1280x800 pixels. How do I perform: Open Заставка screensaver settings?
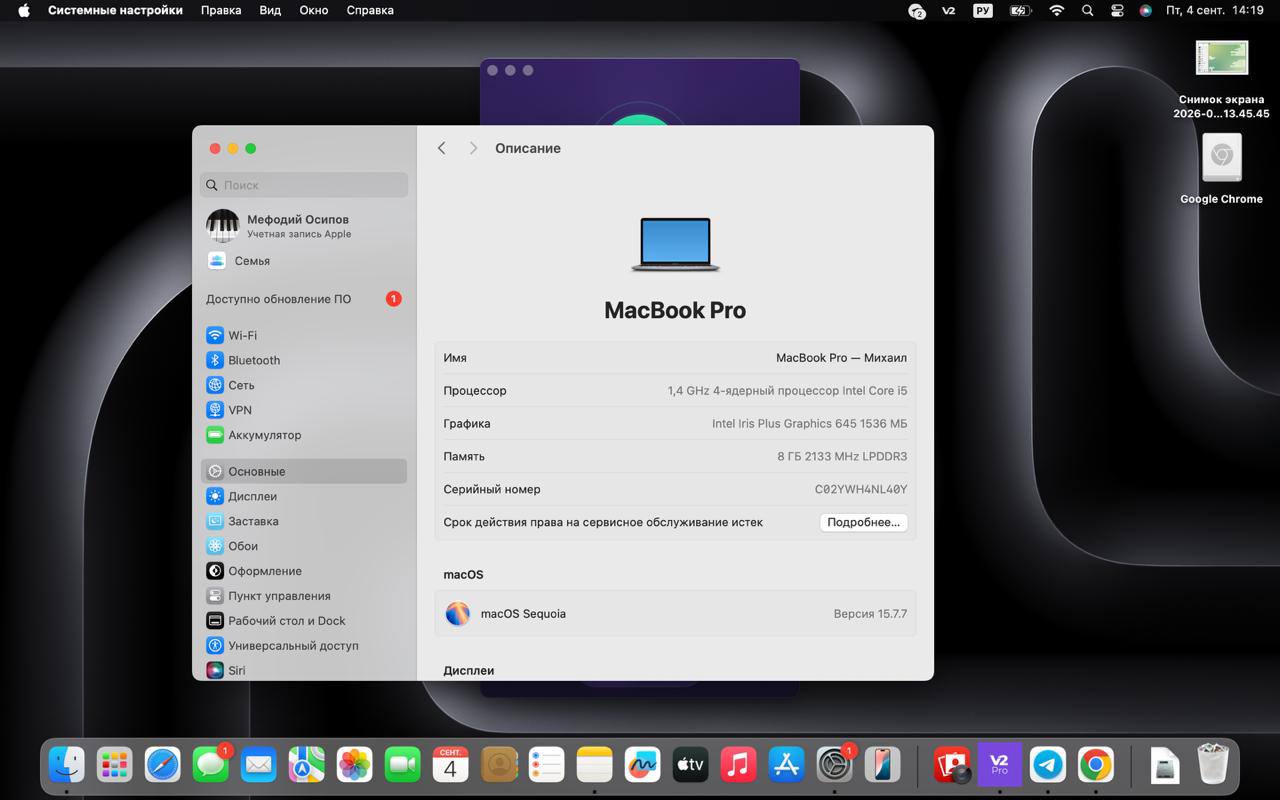pyautogui.click(x=304, y=521)
